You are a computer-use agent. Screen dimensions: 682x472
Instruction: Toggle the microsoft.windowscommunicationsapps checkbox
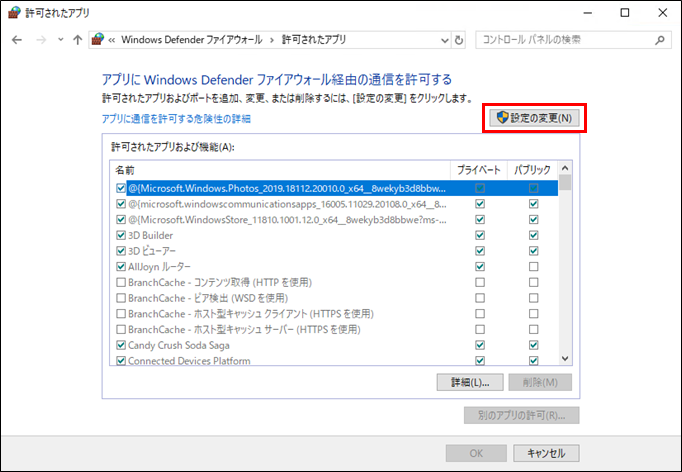(x=121, y=204)
